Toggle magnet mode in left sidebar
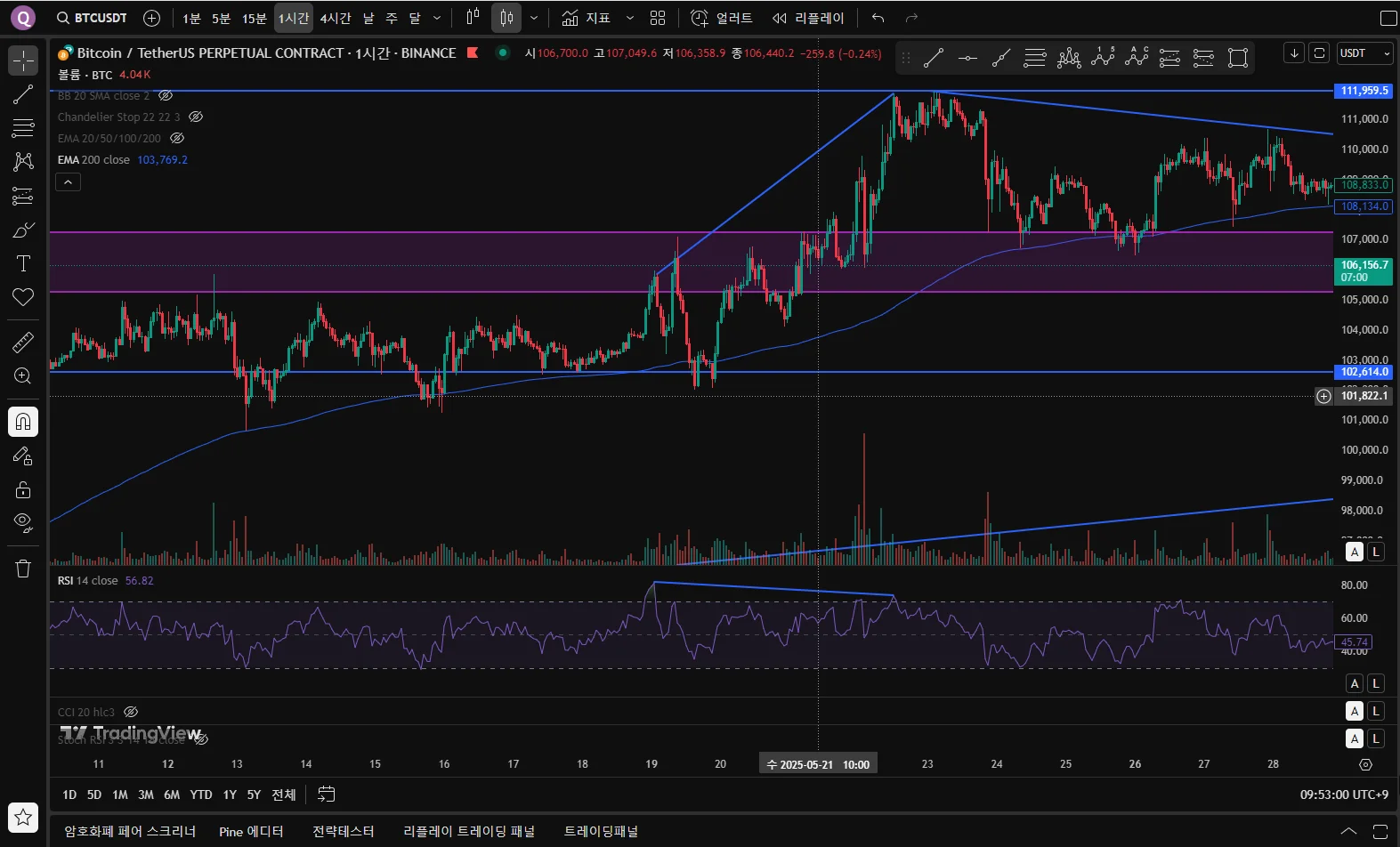Screen dimensions: 1400x847 click(23, 422)
